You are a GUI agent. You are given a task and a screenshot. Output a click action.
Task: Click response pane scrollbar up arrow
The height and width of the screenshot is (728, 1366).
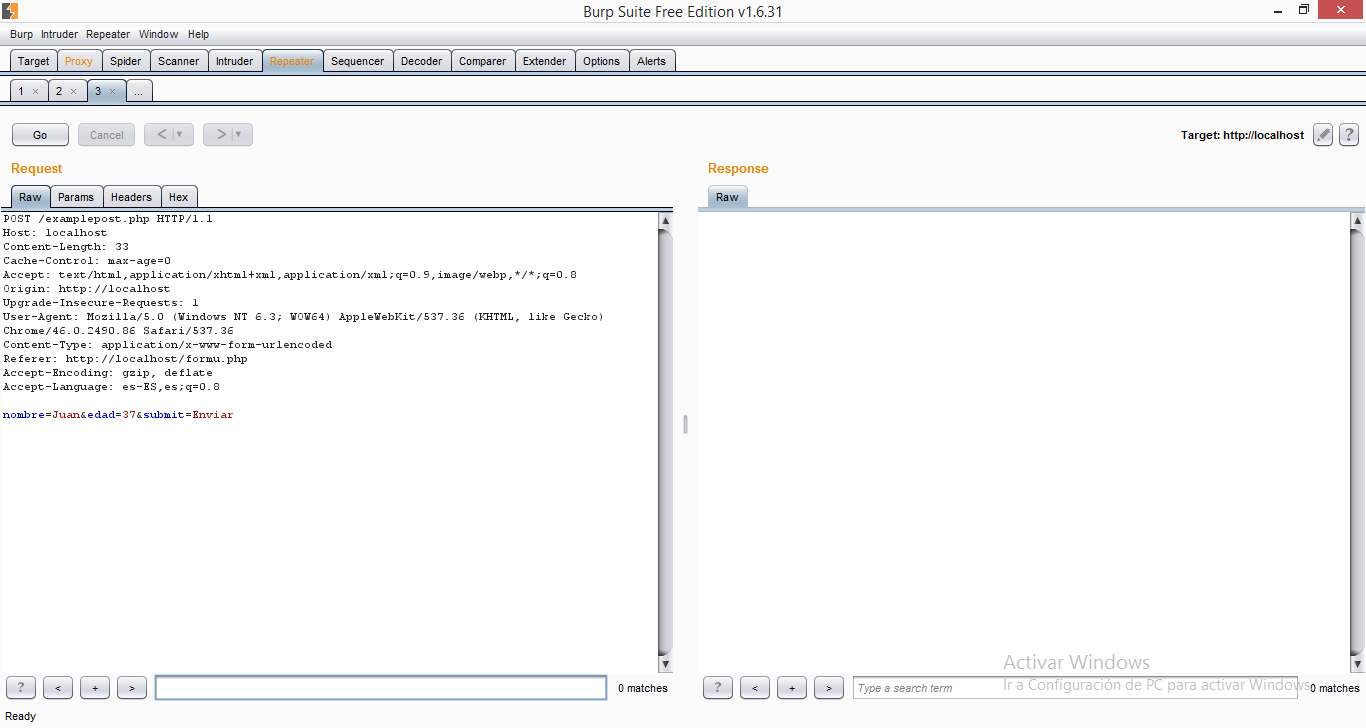tap(1357, 220)
